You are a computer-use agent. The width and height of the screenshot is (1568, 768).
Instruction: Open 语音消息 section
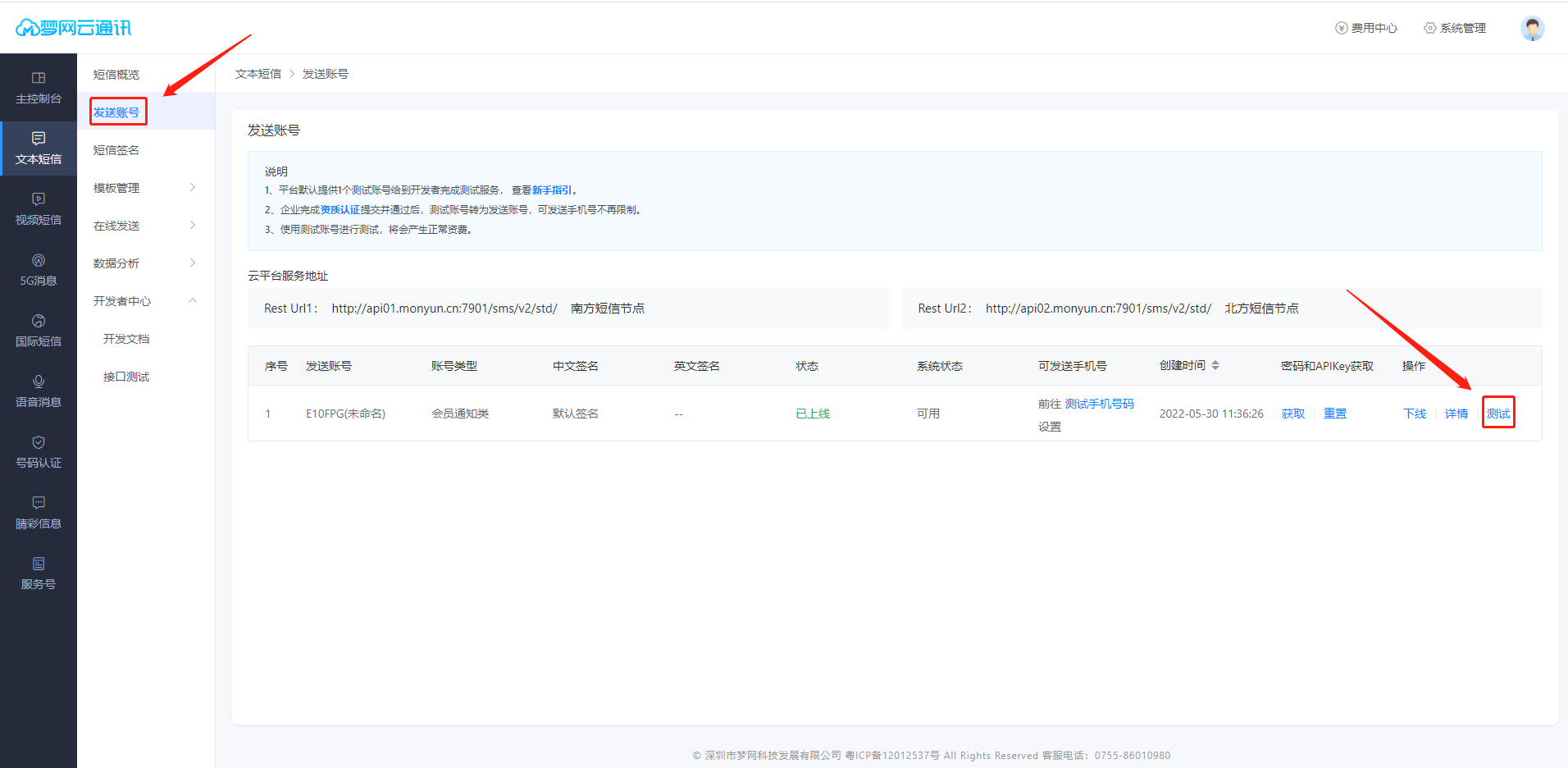click(39, 391)
